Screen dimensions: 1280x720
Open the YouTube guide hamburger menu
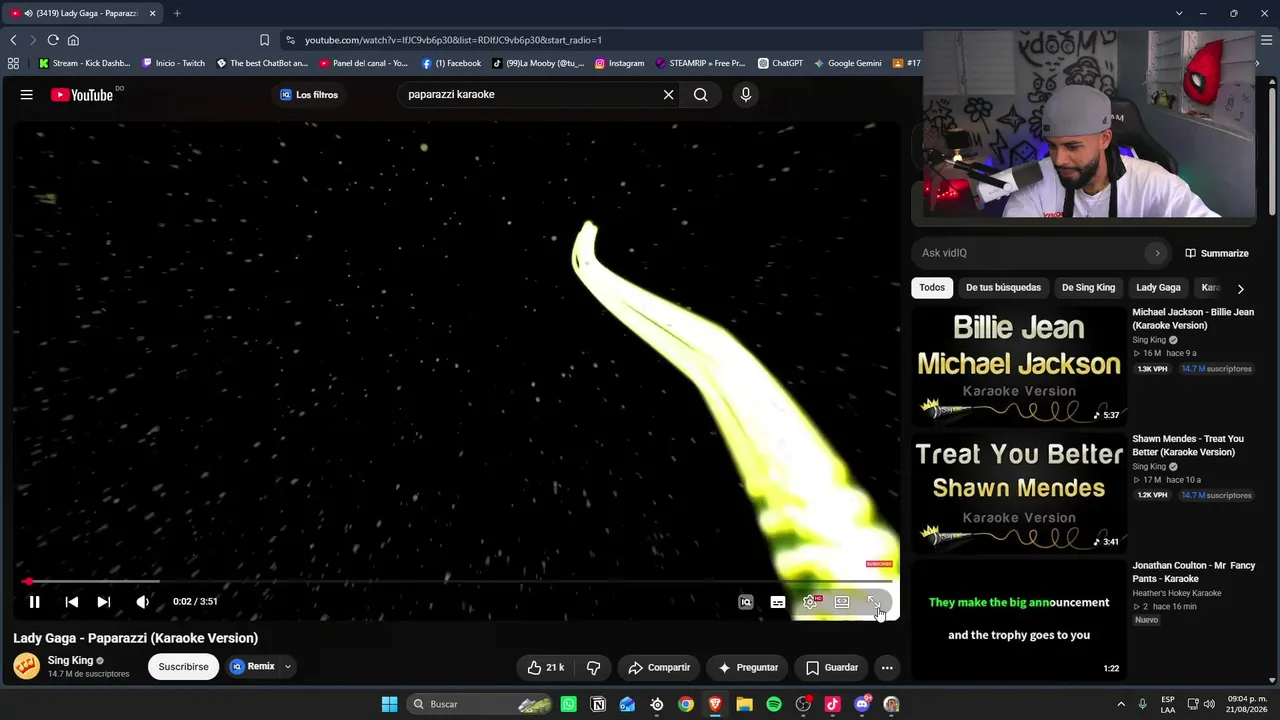point(27,95)
